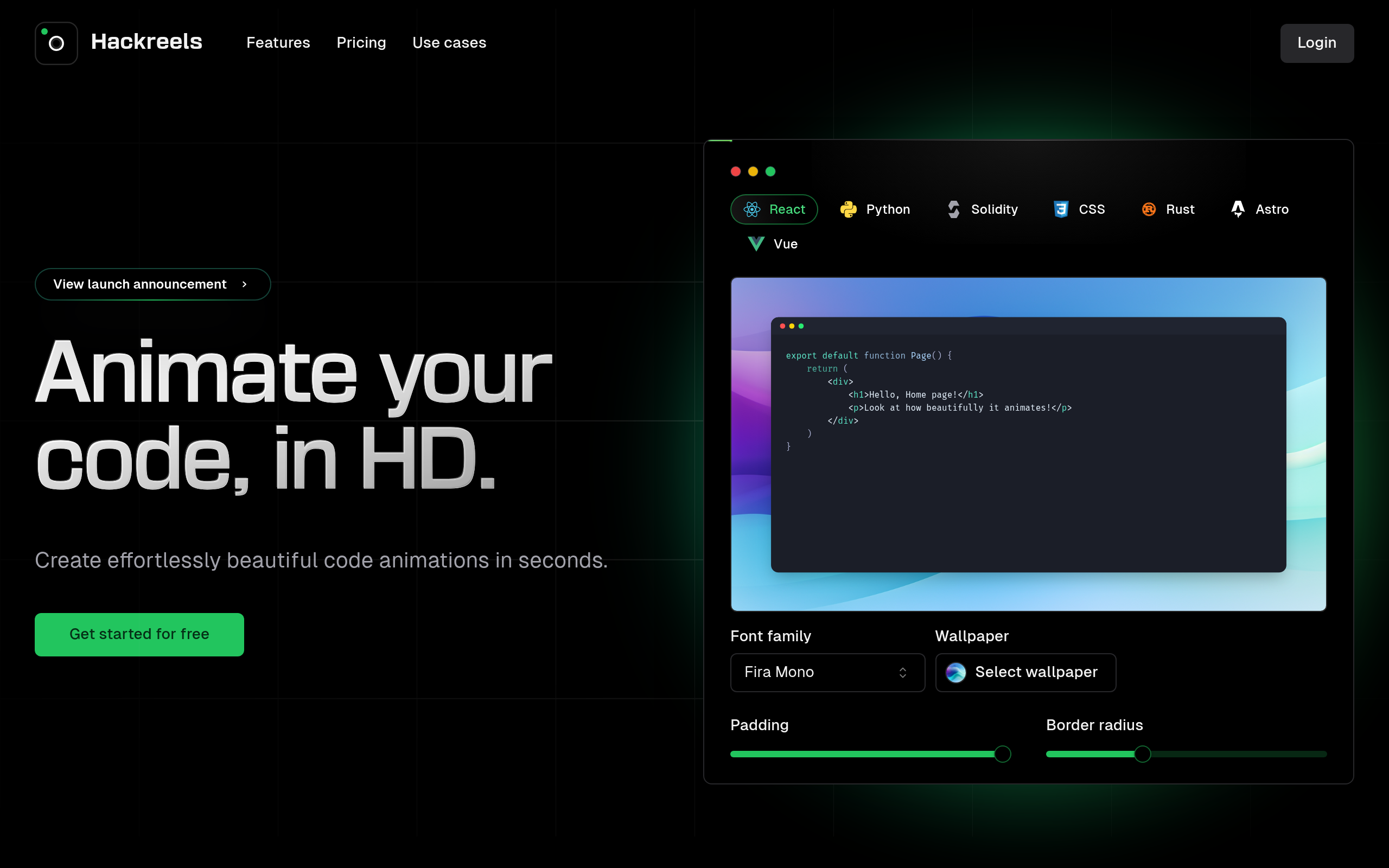Click the green dot in demo panel header
This screenshot has width=1389, height=868.
click(x=771, y=171)
